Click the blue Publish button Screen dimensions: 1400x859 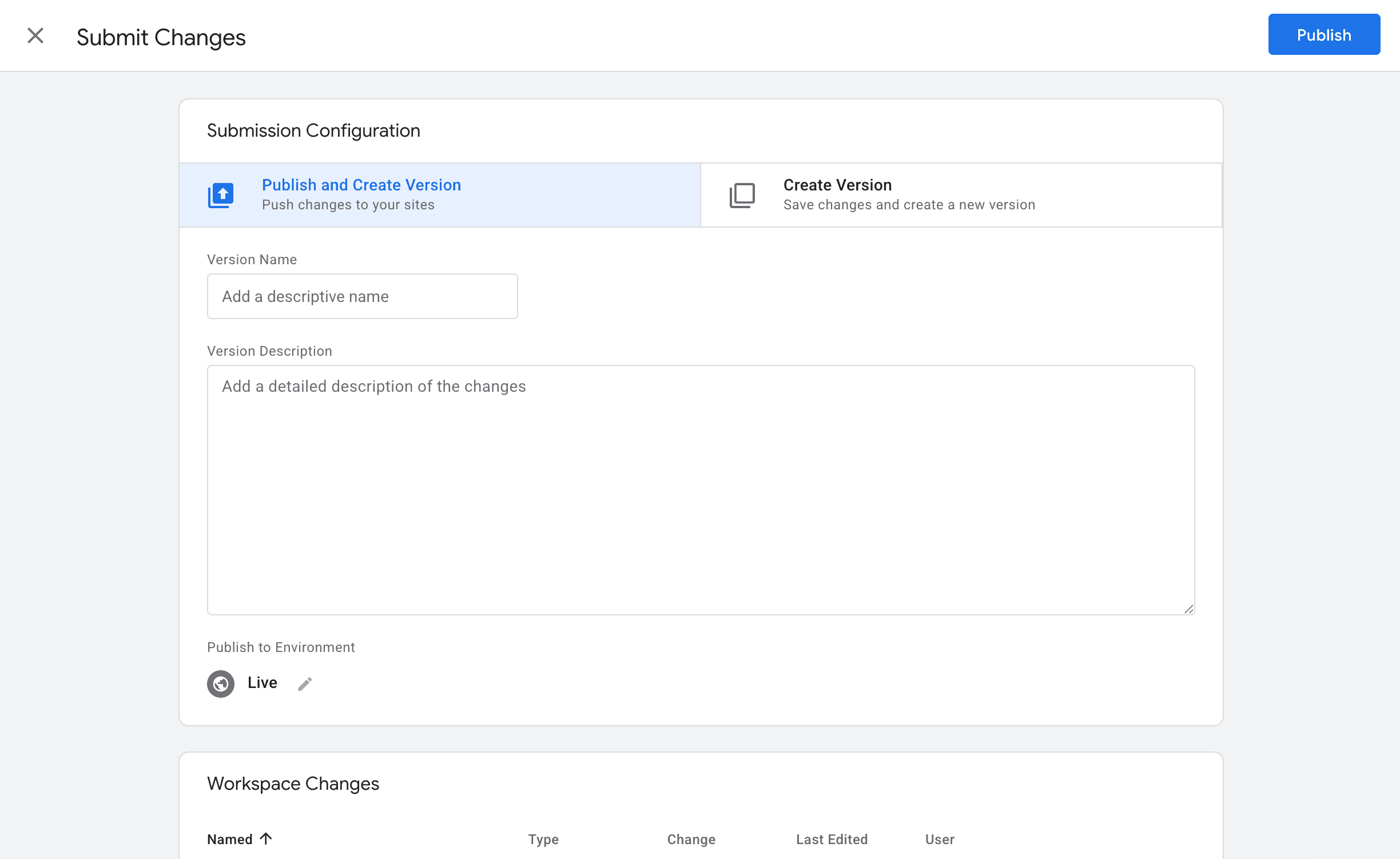(1323, 35)
